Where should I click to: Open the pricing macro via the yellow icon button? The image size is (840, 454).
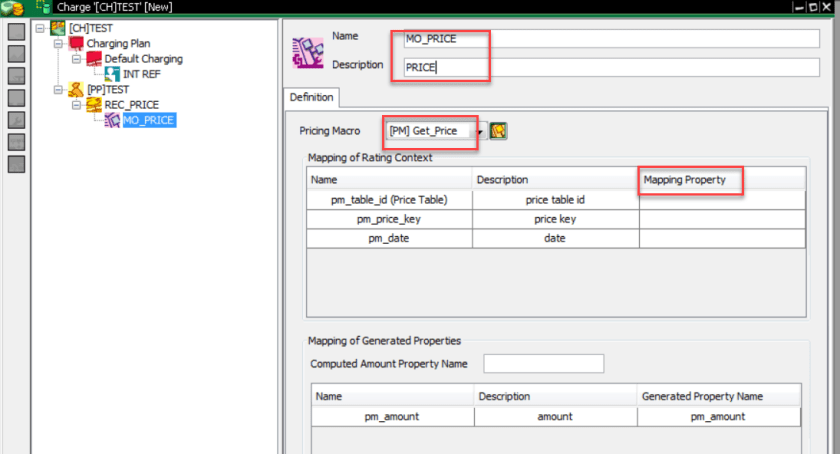point(498,131)
